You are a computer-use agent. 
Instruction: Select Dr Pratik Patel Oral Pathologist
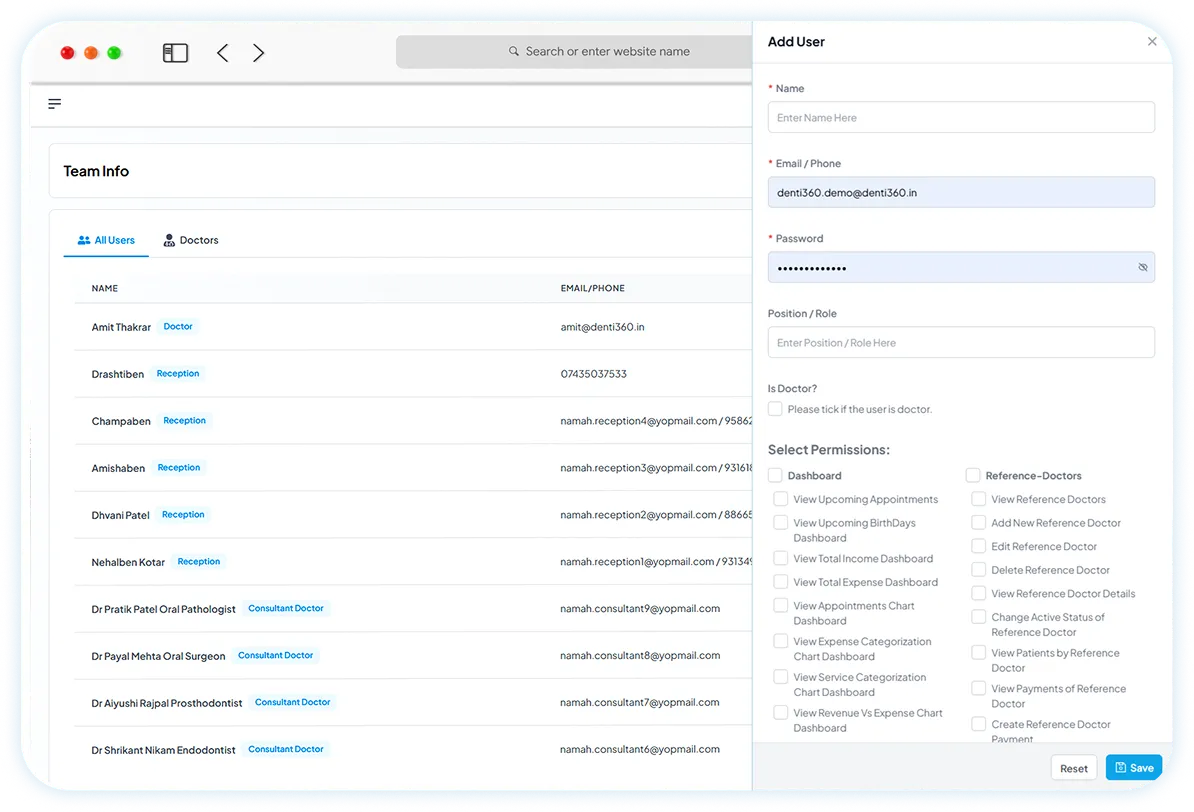tap(163, 609)
